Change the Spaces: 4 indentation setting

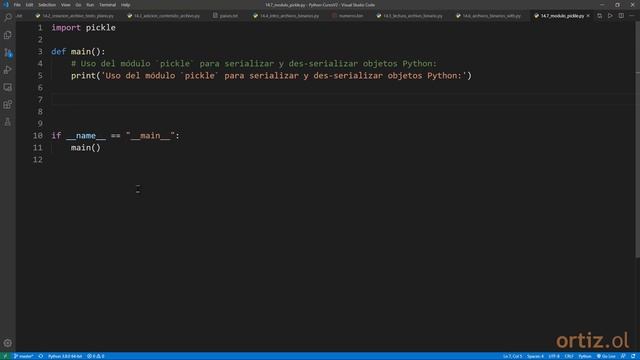tap(535, 356)
